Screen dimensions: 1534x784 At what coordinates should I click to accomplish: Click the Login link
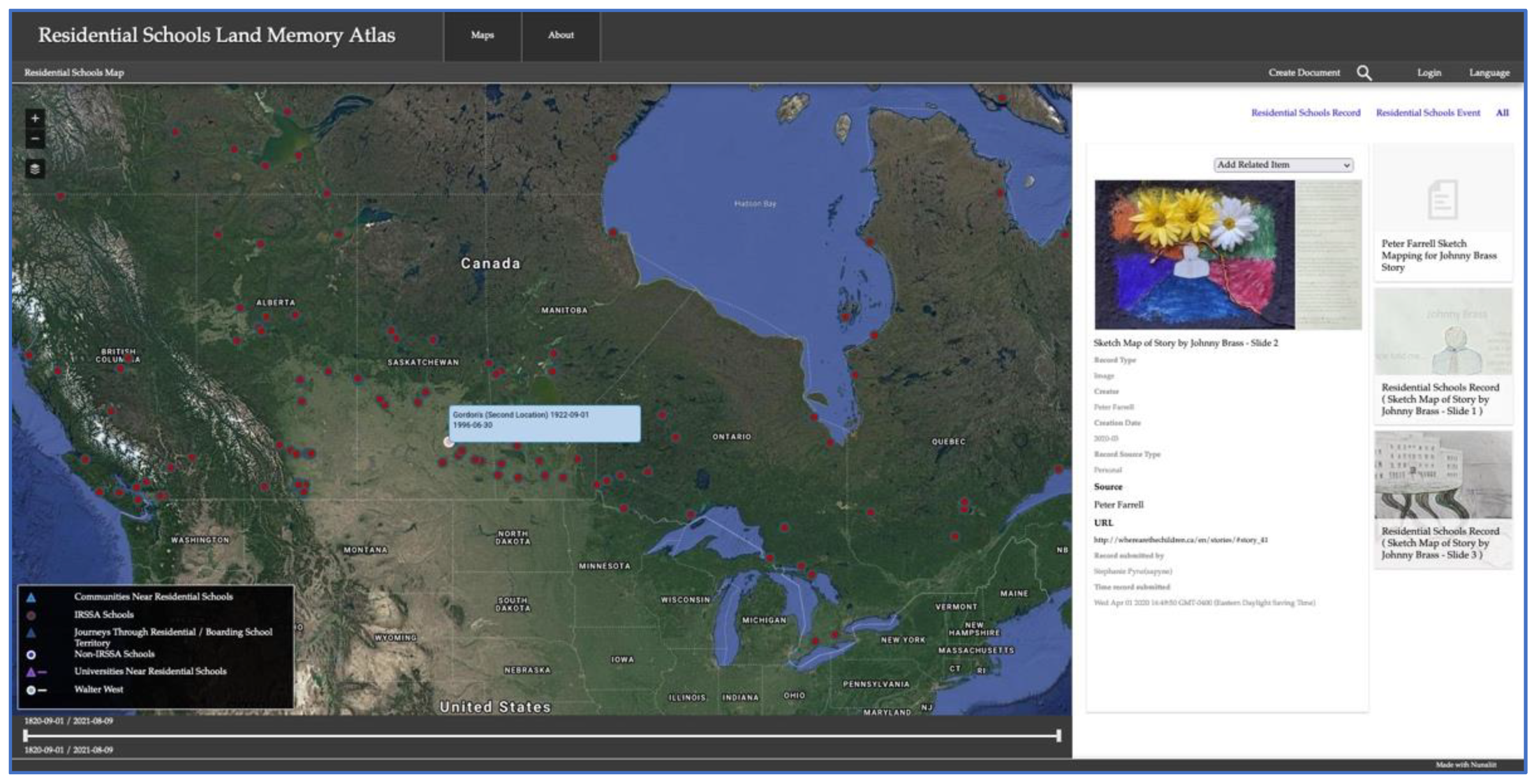[1429, 73]
